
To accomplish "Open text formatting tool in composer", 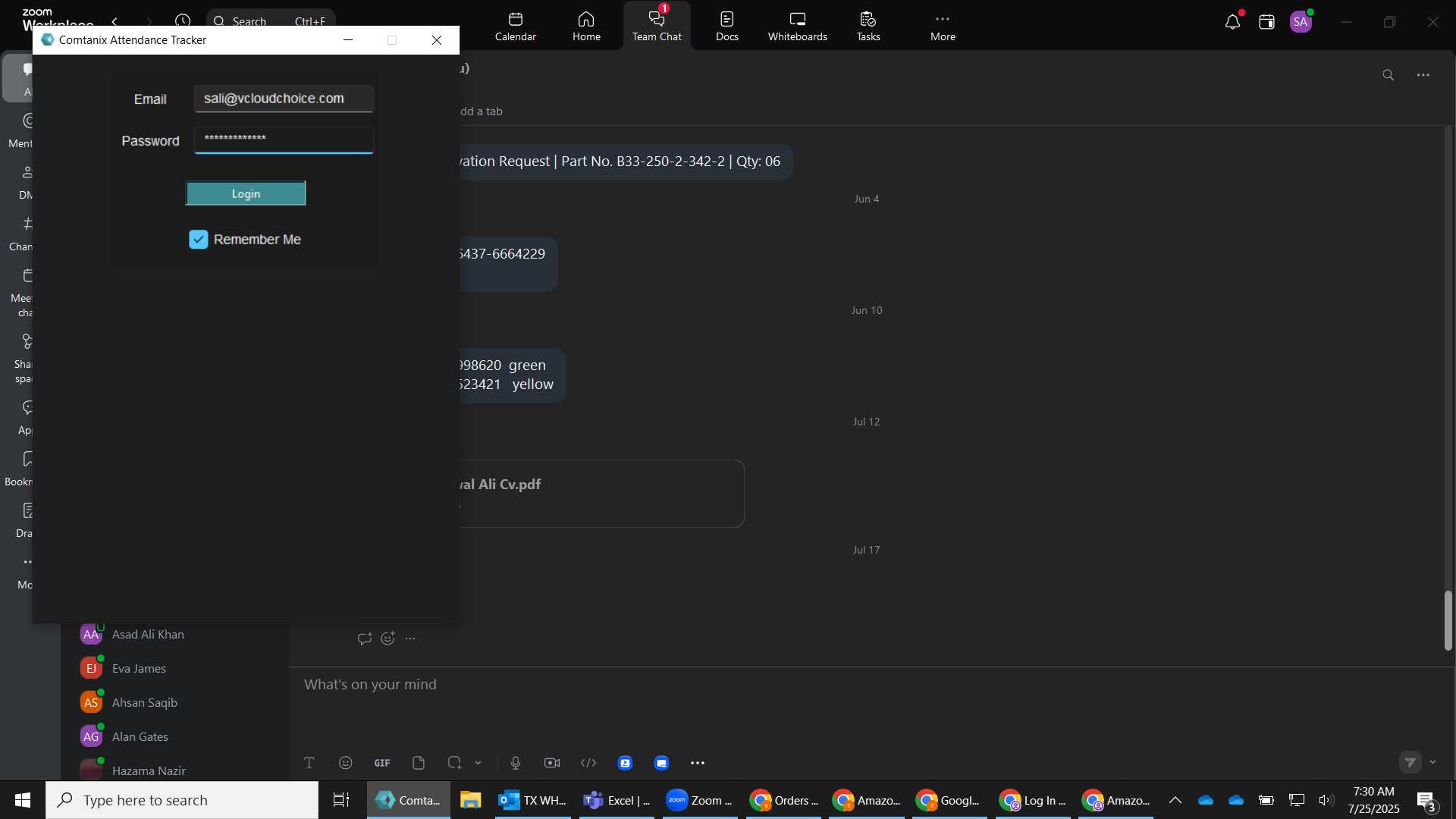I will [309, 763].
